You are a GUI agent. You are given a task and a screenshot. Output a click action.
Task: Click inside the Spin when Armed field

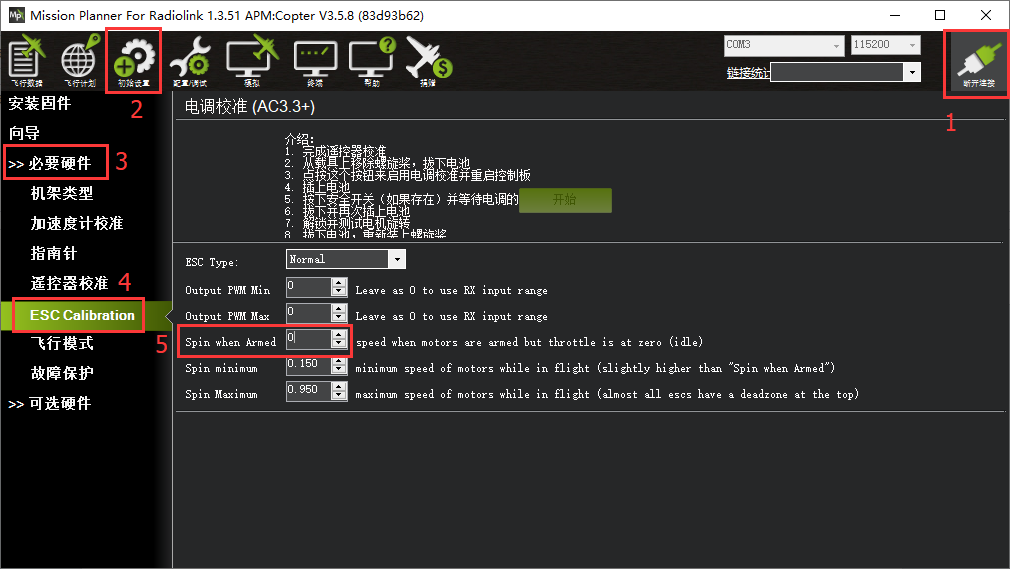pos(308,340)
